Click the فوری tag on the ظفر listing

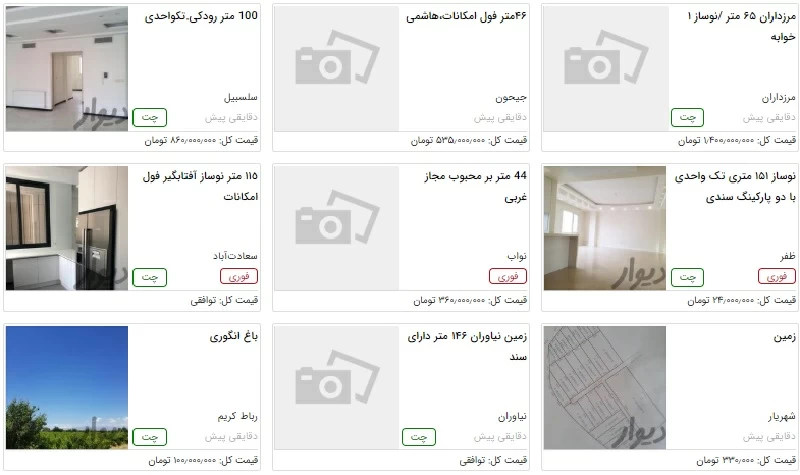(x=777, y=277)
